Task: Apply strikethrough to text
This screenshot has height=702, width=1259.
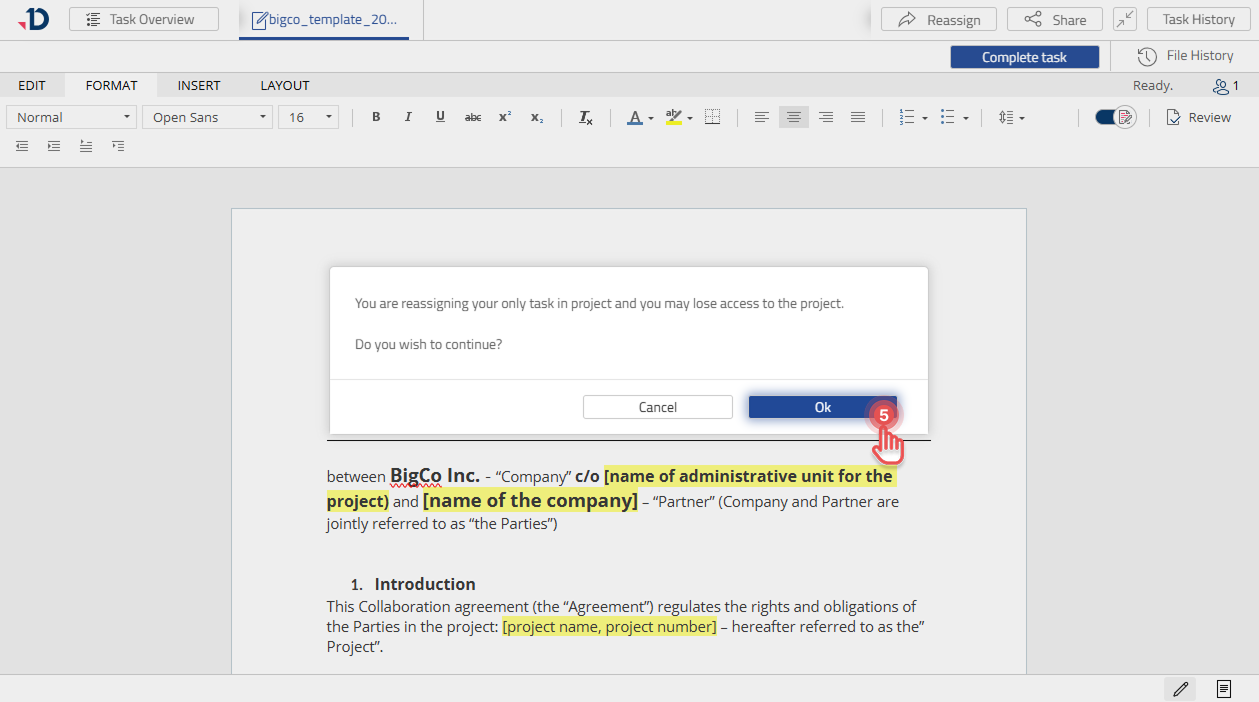Action: pyautogui.click(x=473, y=117)
